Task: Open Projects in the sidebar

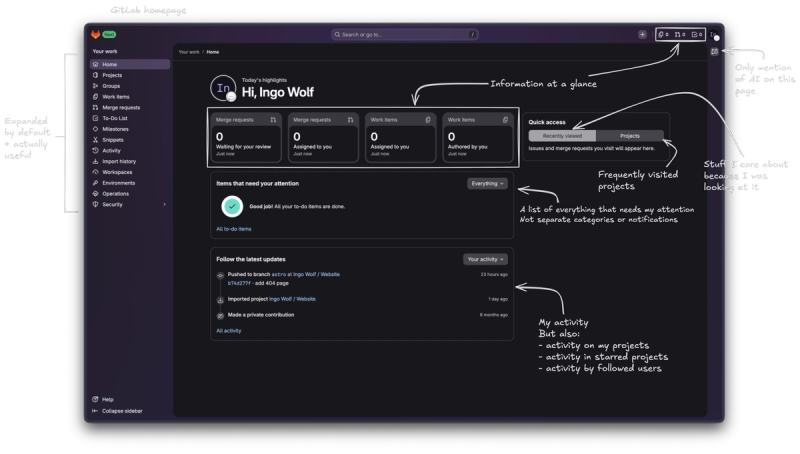Action: point(130,75)
